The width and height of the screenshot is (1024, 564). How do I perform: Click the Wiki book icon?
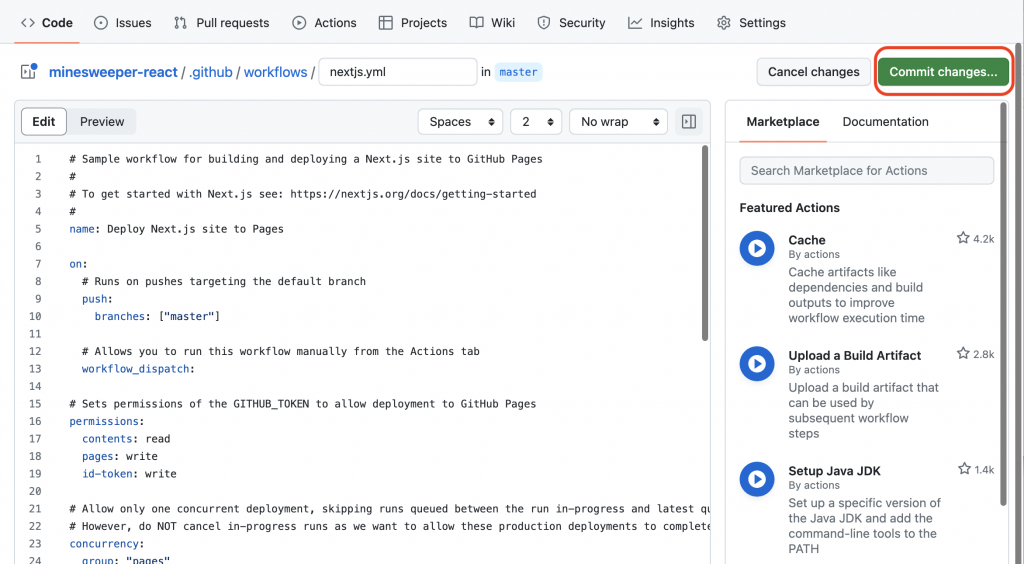tap(477, 23)
